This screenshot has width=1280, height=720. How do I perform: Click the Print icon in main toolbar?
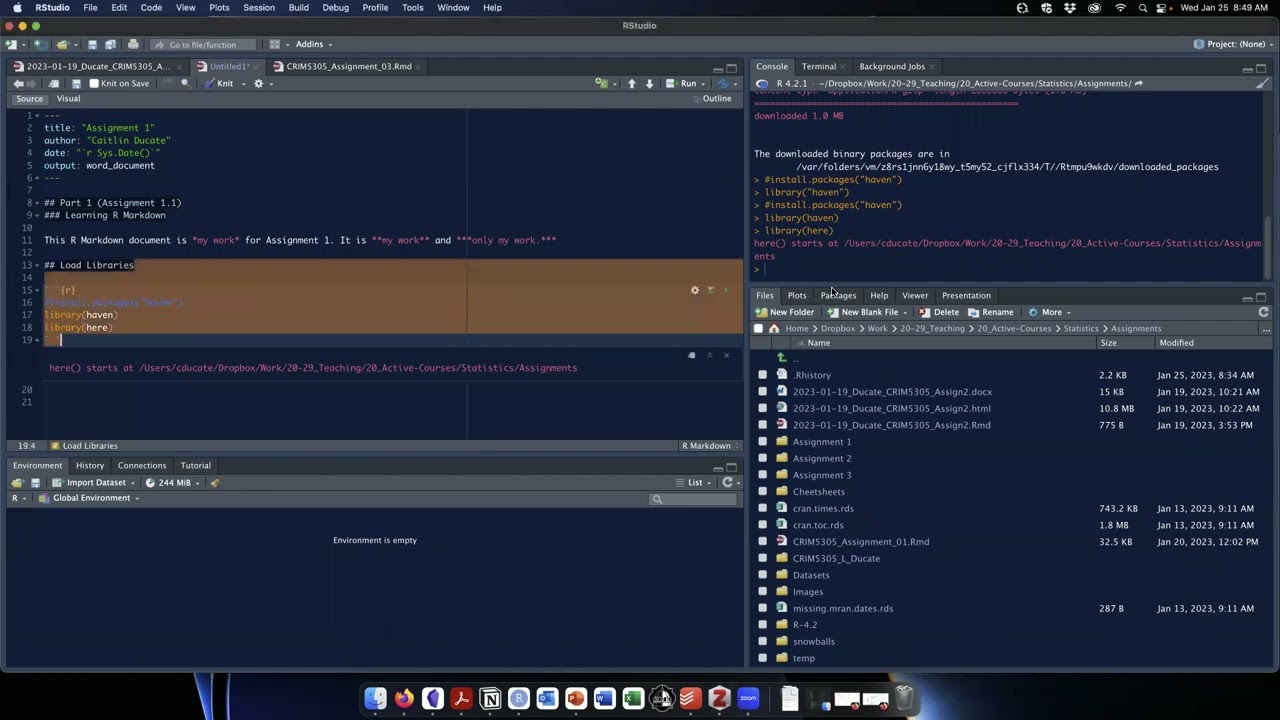pos(133,44)
